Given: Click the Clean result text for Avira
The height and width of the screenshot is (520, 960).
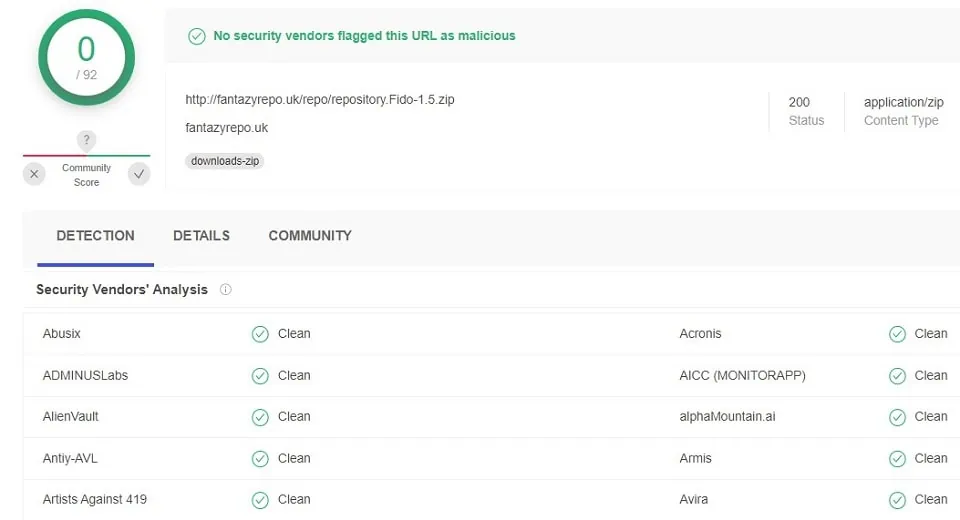Looking at the screenshot, I should click(931, 499).
